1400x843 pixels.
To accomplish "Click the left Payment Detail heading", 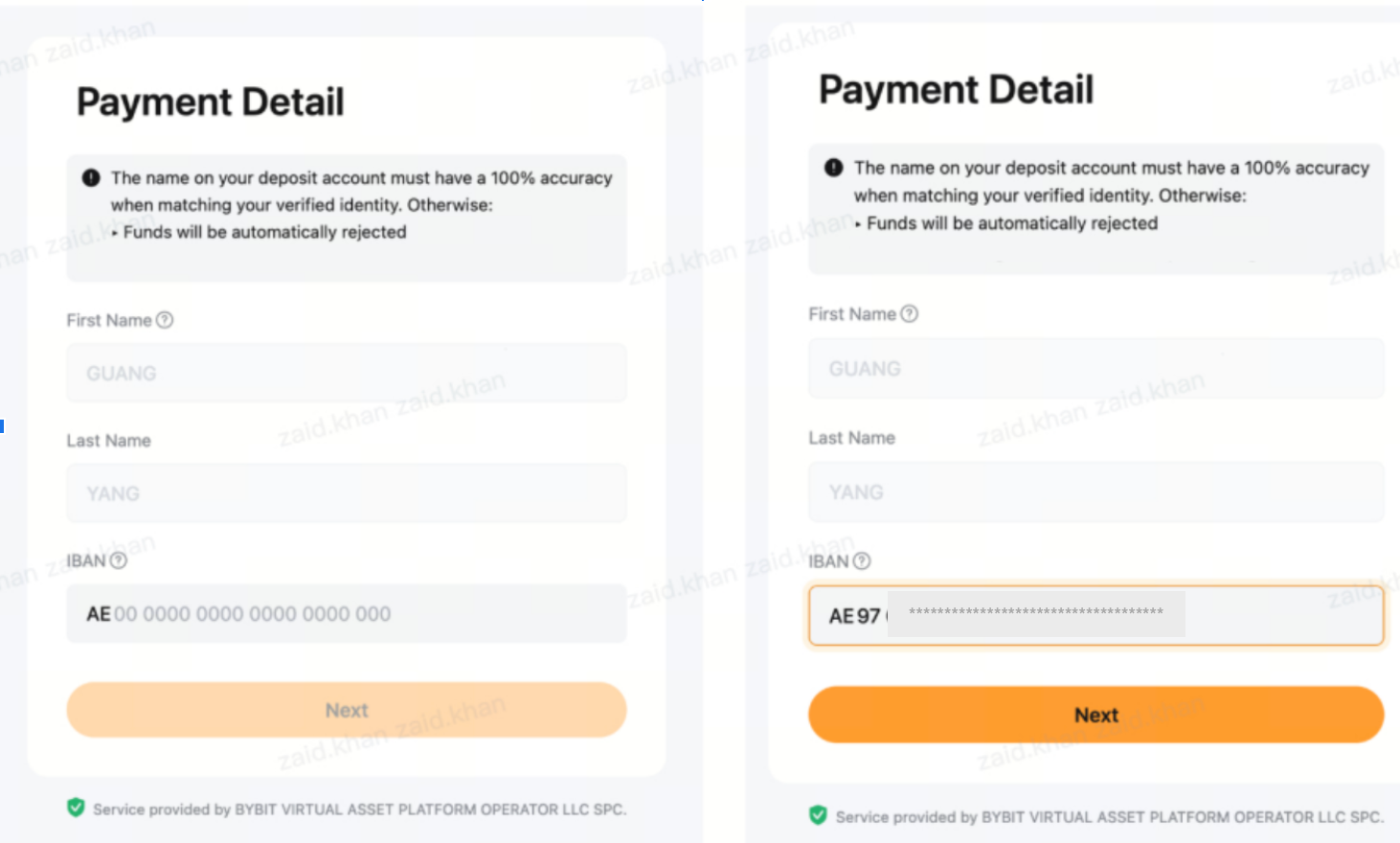I will [211, 102].
